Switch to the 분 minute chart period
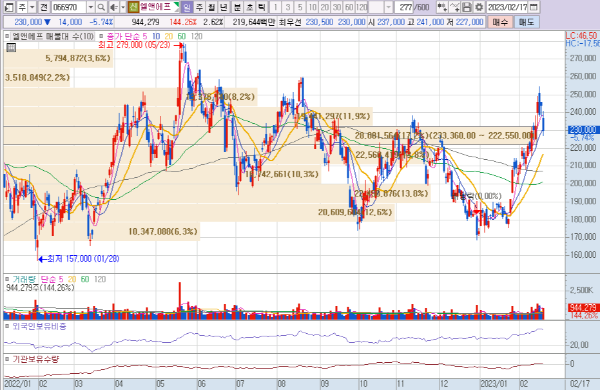This screenshot has height=390, width=600. 237,7
